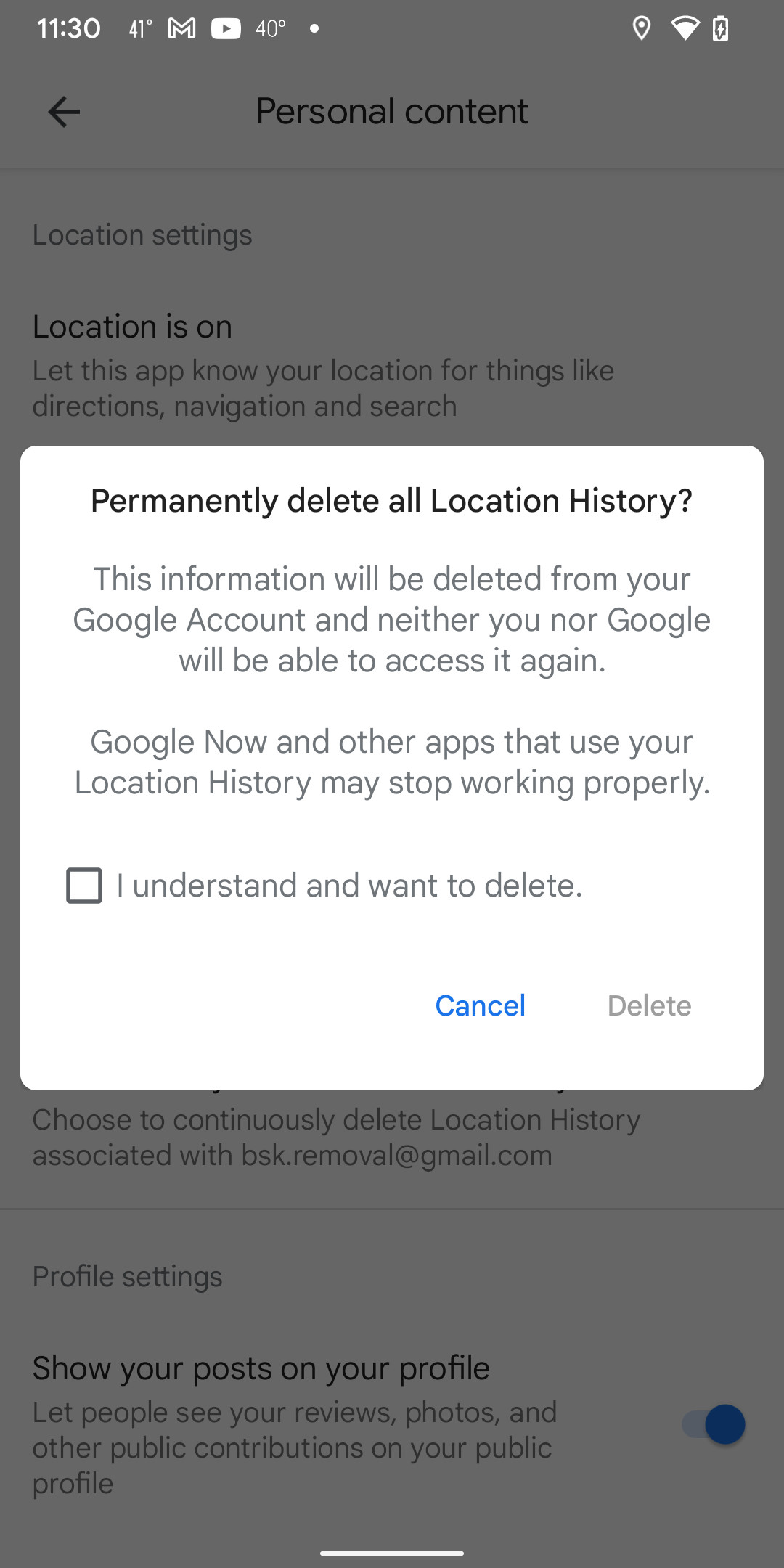Check the 'I understand and want to delete' checkbox
Screen dimensions: 784x1568
click(x=83, y=885)
